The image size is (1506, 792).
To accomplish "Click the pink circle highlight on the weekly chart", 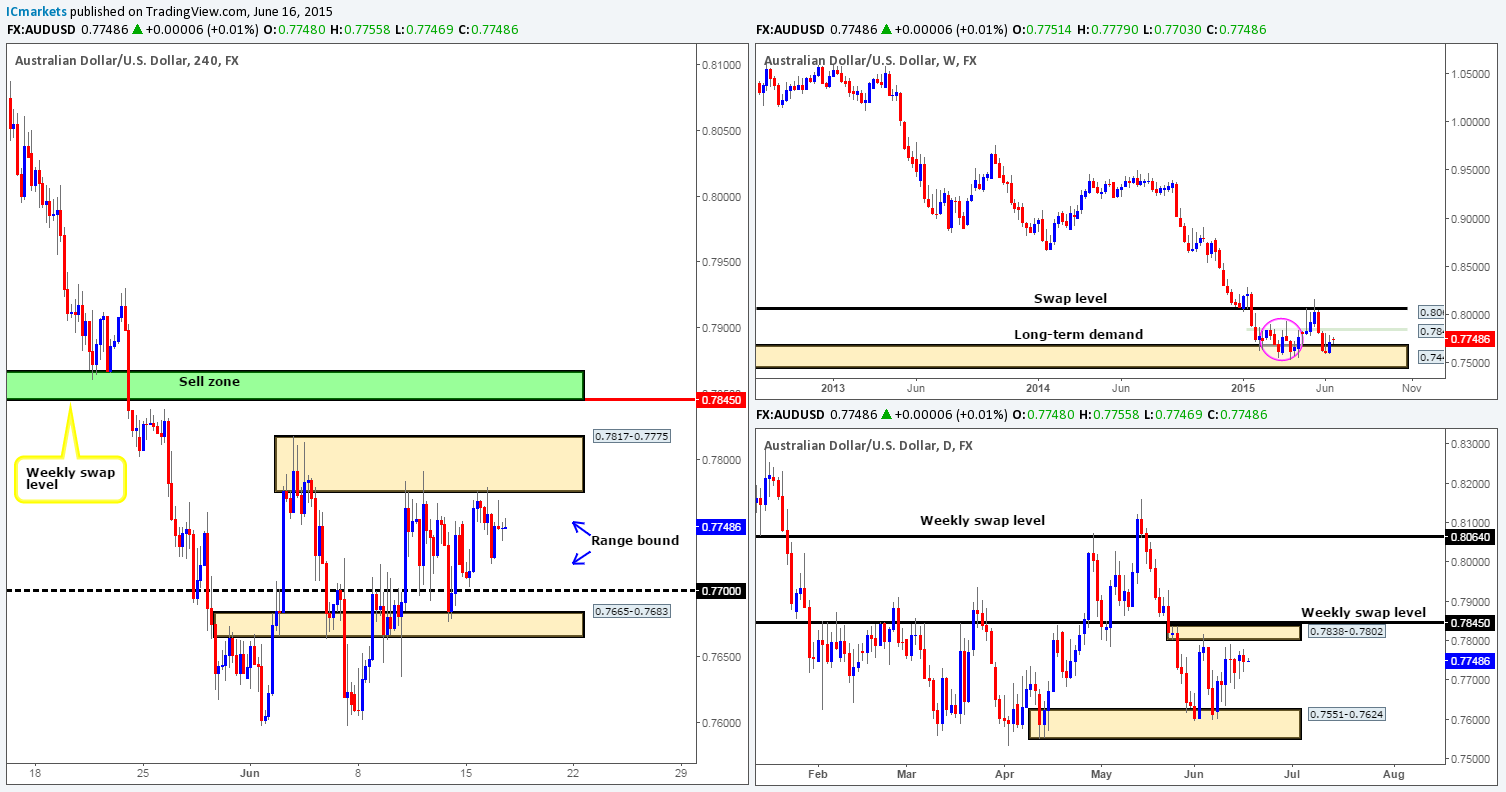I will click(1281, 338).
